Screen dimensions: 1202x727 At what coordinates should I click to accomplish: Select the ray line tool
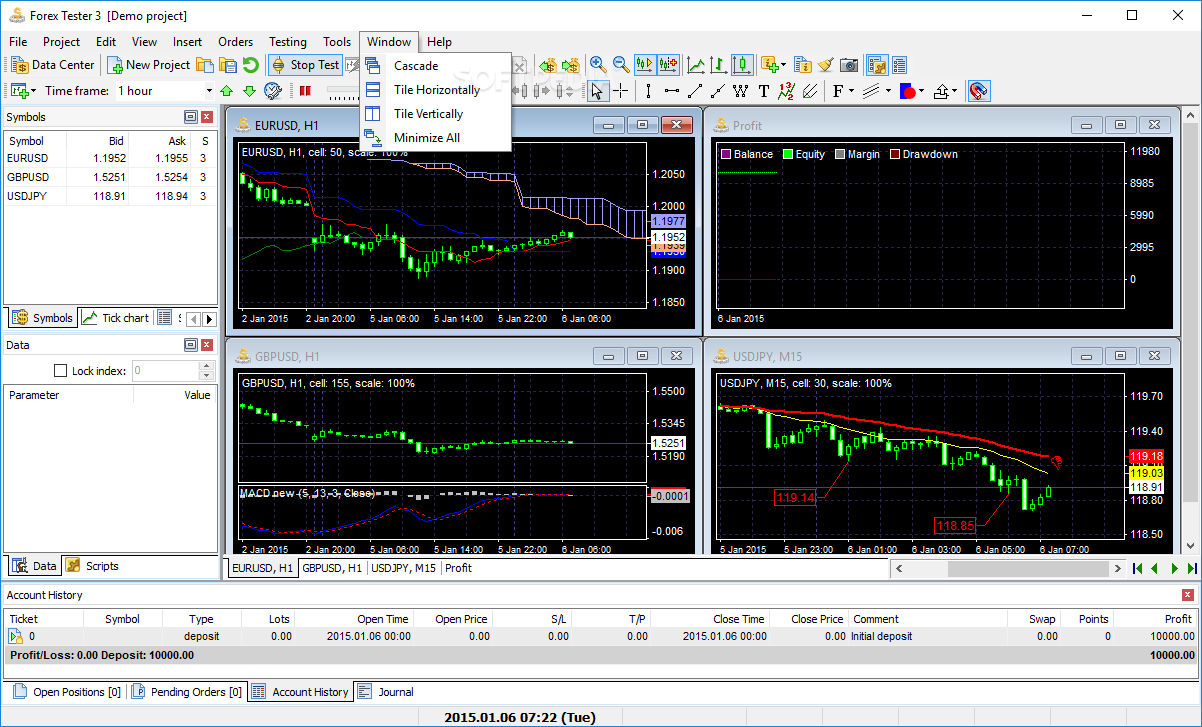coord(717,91)
